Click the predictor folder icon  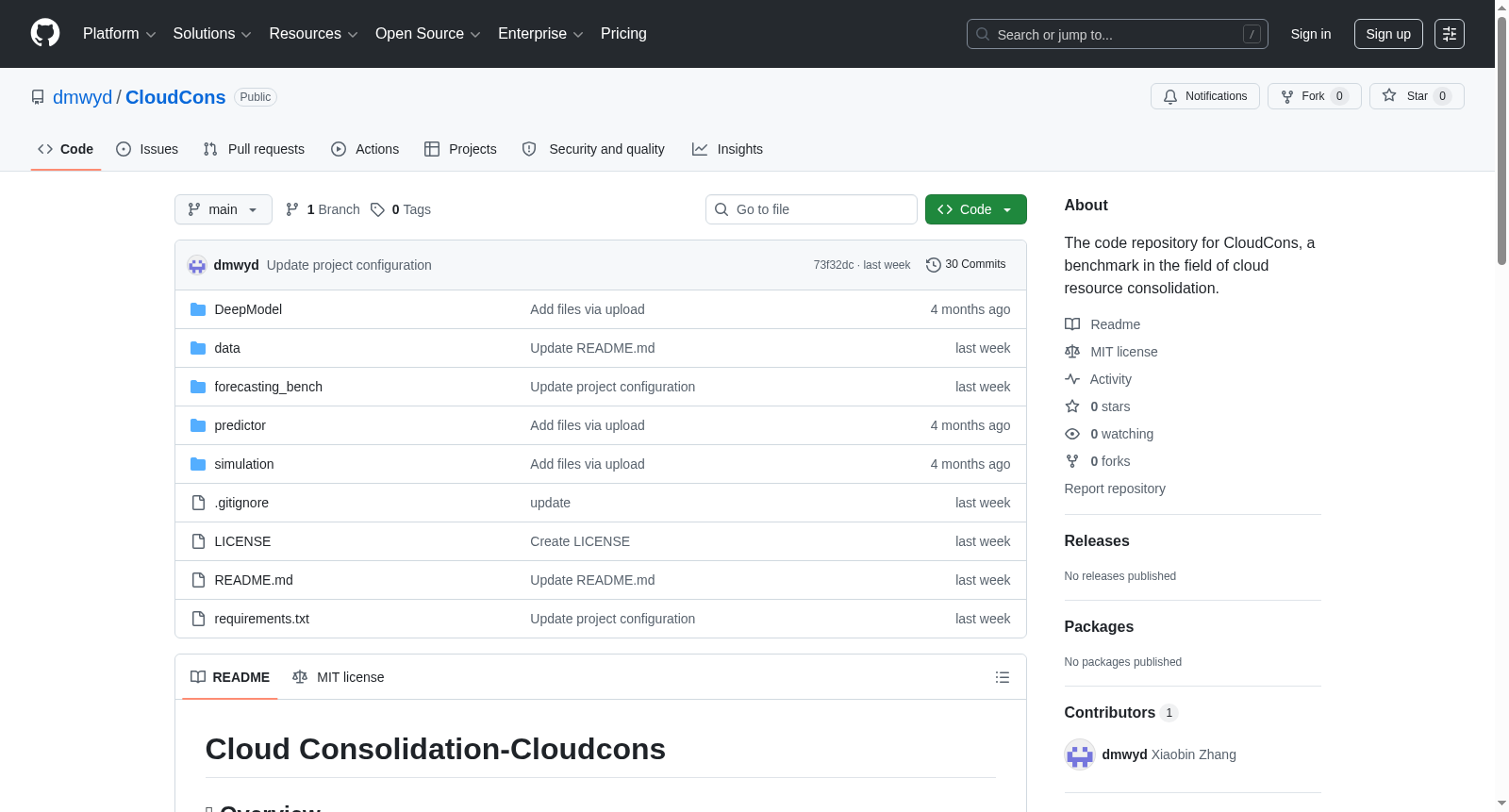(x=198, y=425)
